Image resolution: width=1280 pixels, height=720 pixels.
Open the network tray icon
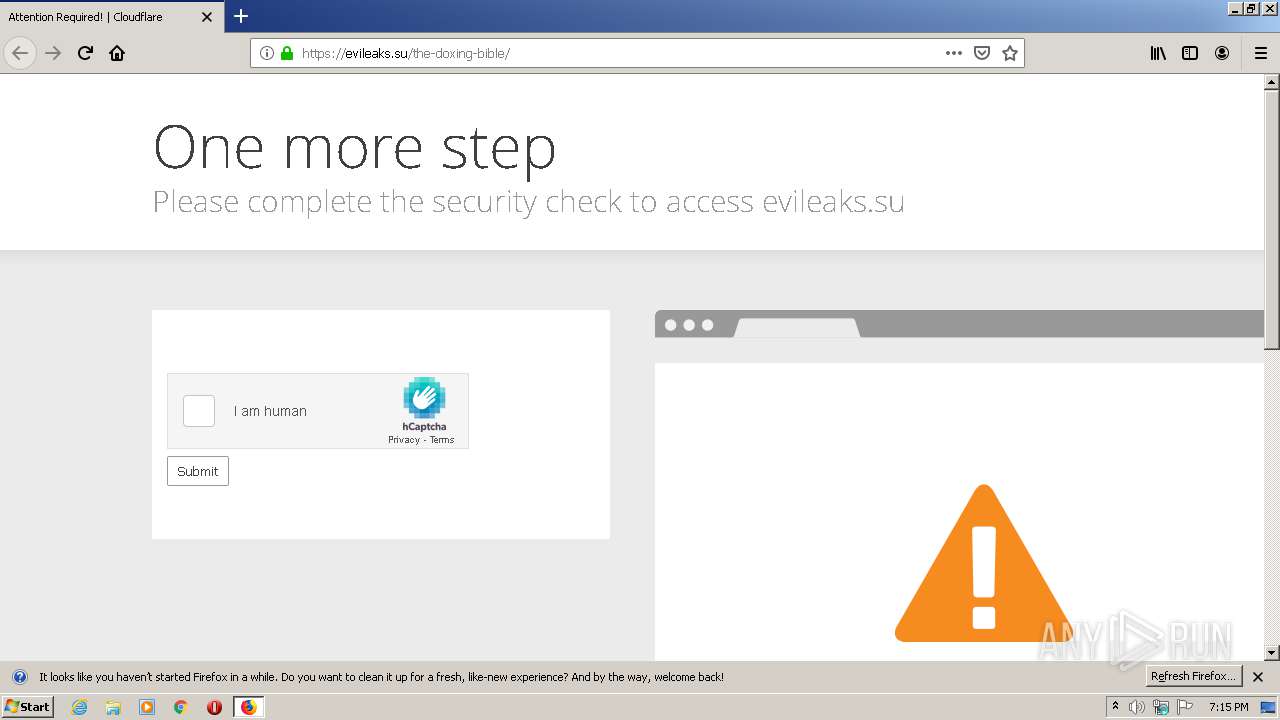tap(1161, 708)
